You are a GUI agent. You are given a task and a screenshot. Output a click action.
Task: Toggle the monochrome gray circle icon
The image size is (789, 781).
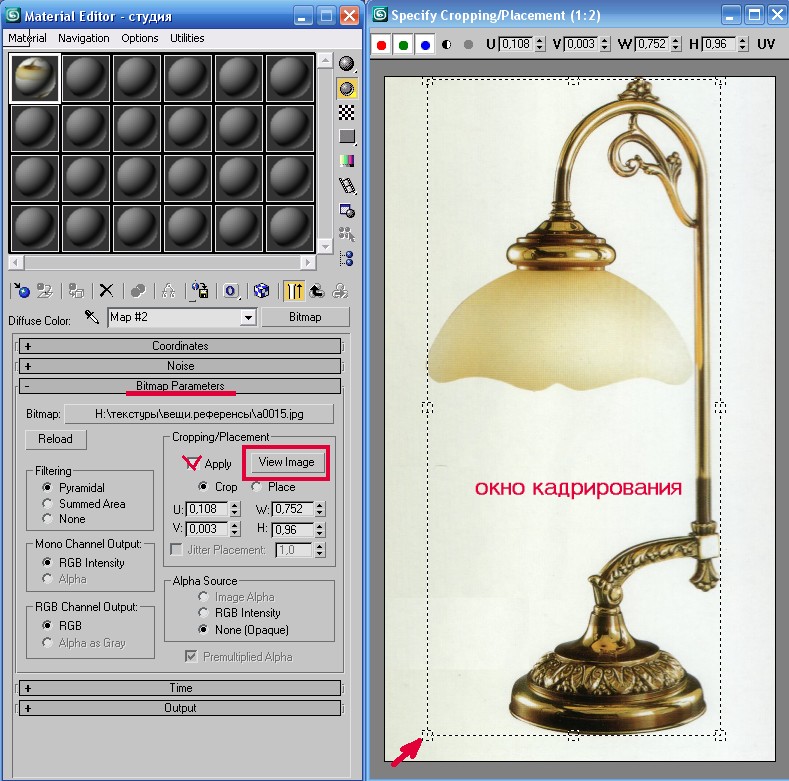(468, 45)
